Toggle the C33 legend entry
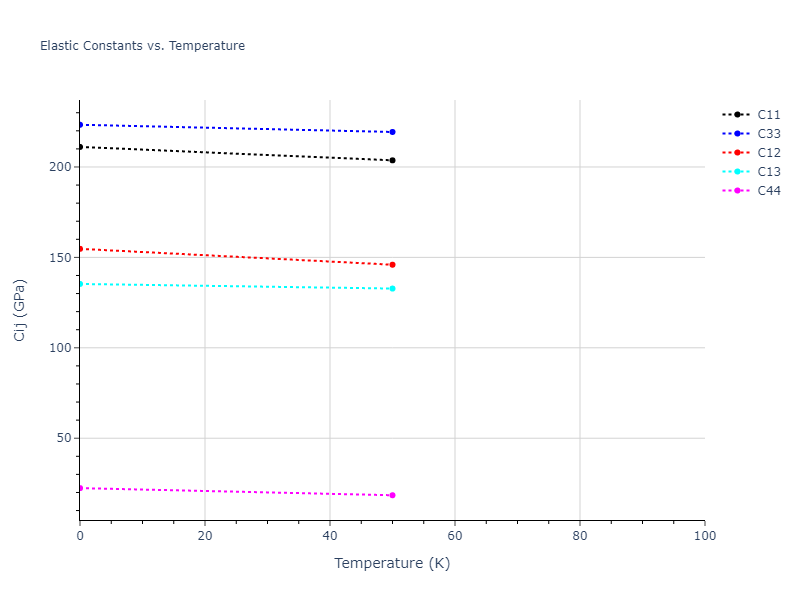Image resolution: width=800 pixels, height=600 pixels. [768, 134]
